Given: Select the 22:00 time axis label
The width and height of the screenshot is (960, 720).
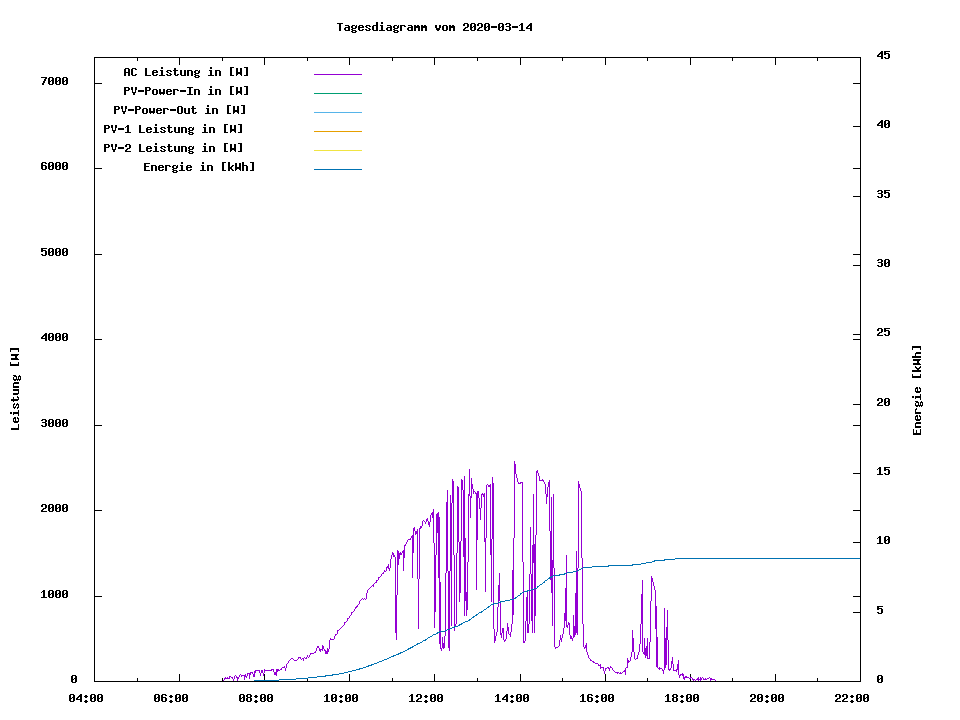Looking at the screenshot, I should tap(852, 698).
